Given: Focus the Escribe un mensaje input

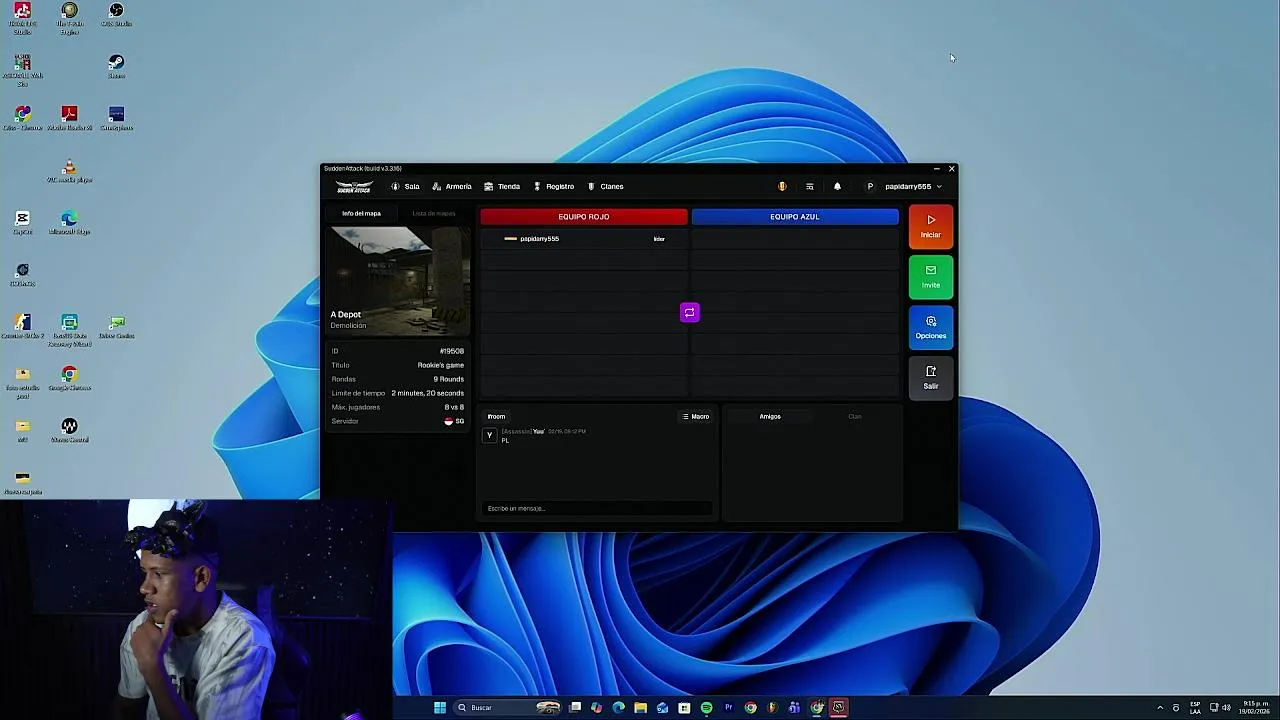Looking at the screenshot, I should click(x=597, y=508).
